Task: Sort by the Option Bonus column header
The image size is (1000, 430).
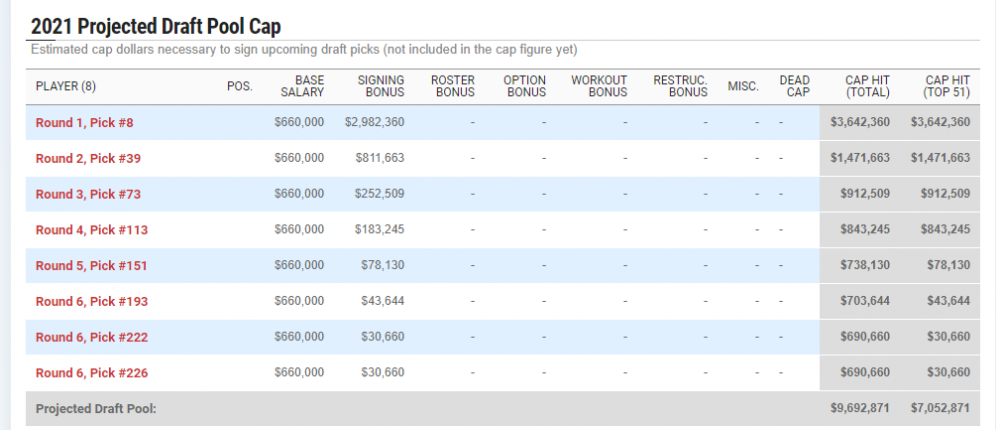Action: [x=526, y=86]
